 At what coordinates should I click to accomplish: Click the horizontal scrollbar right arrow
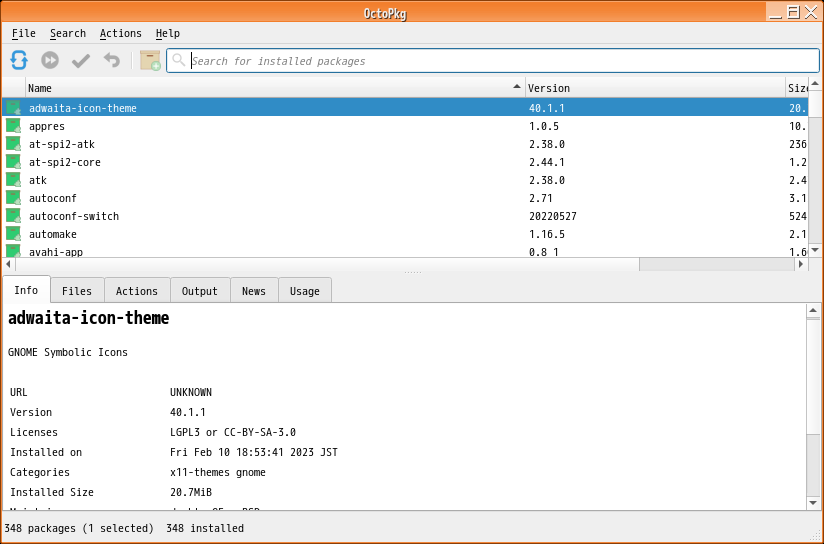point(801,264)
